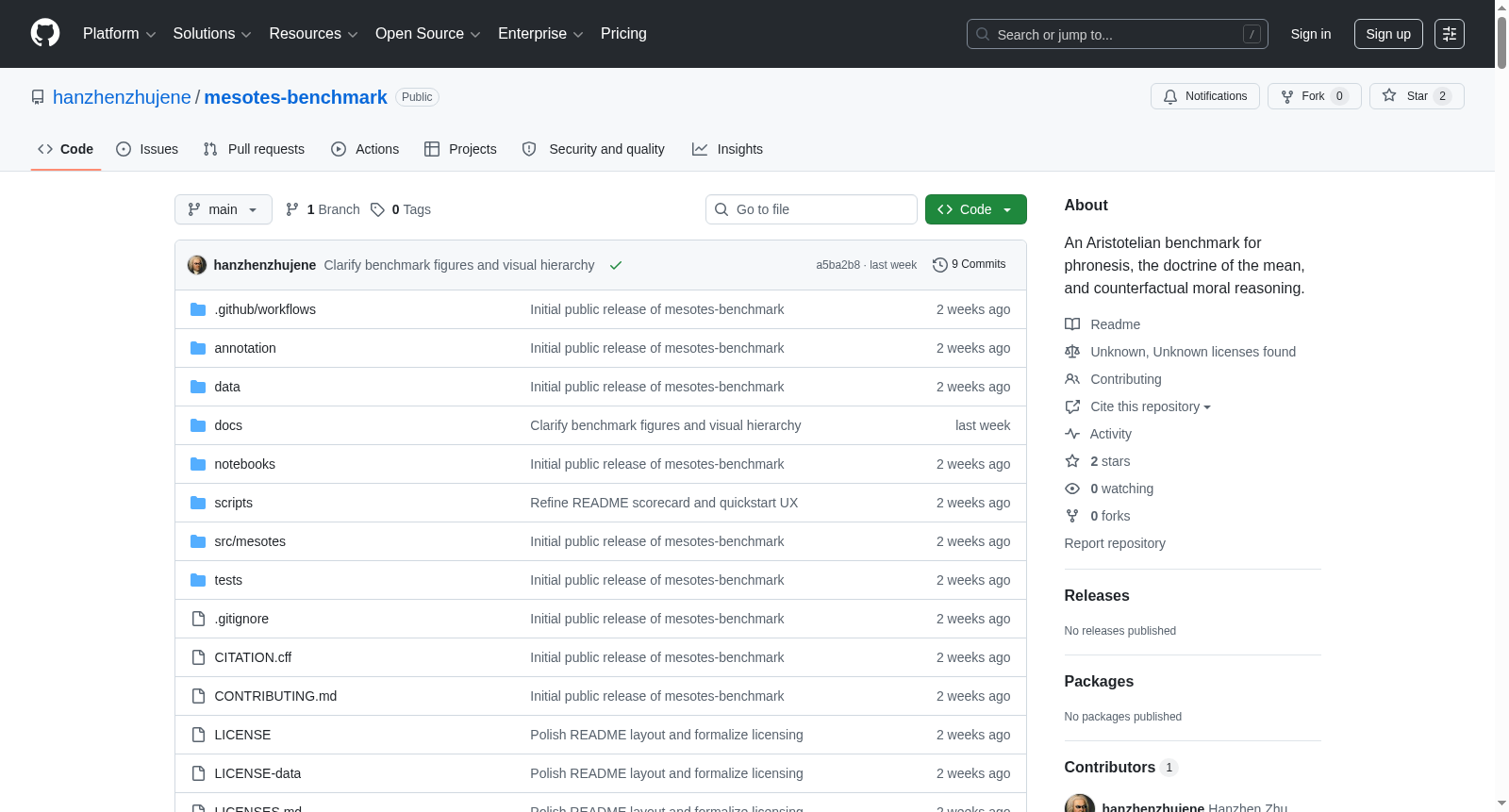Expand the Enterprise menu

pyautogui.click(x=540, y=34)
